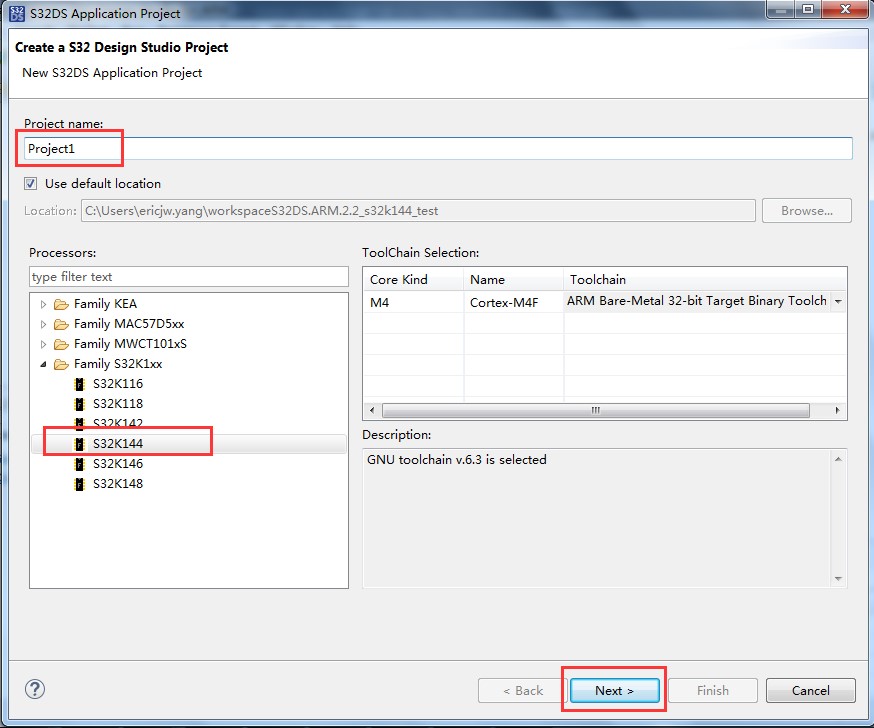Uncheck Use default location checkbox
The image size is (874, 728).
[31, 183]
